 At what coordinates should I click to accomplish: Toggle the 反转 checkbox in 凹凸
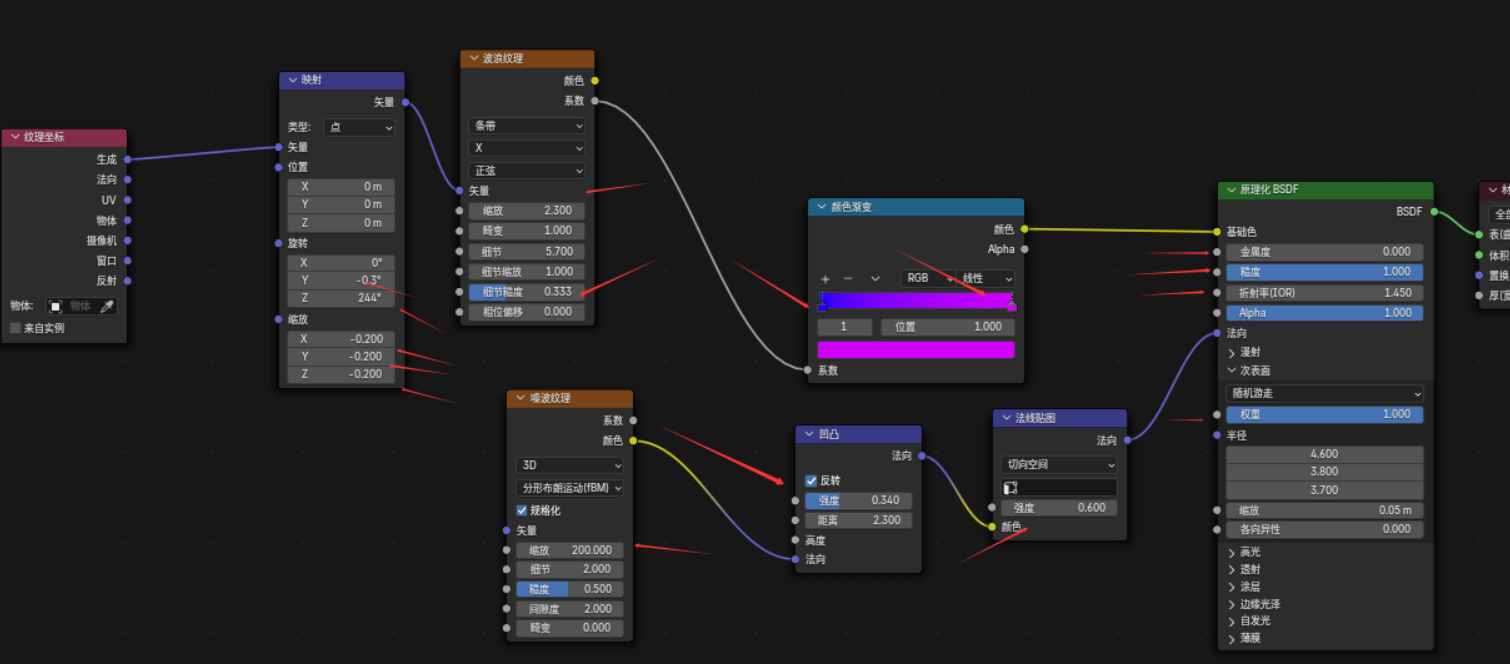(x=811, y=480)
